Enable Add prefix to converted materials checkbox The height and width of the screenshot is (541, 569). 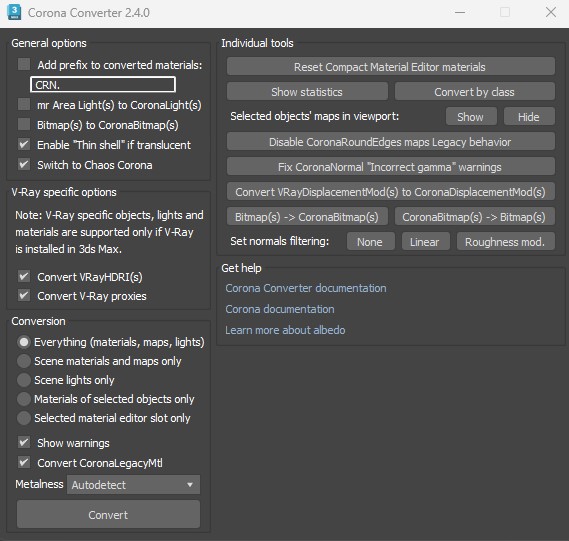pos(24,65)
